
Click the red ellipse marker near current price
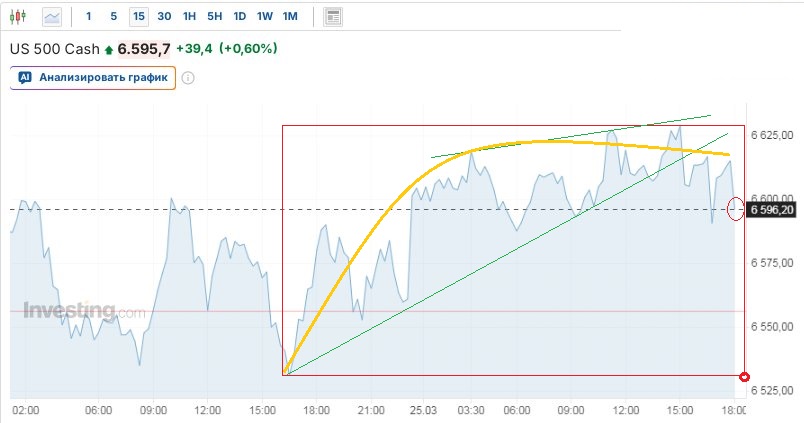pyautogui.click(x=736, y=208)
